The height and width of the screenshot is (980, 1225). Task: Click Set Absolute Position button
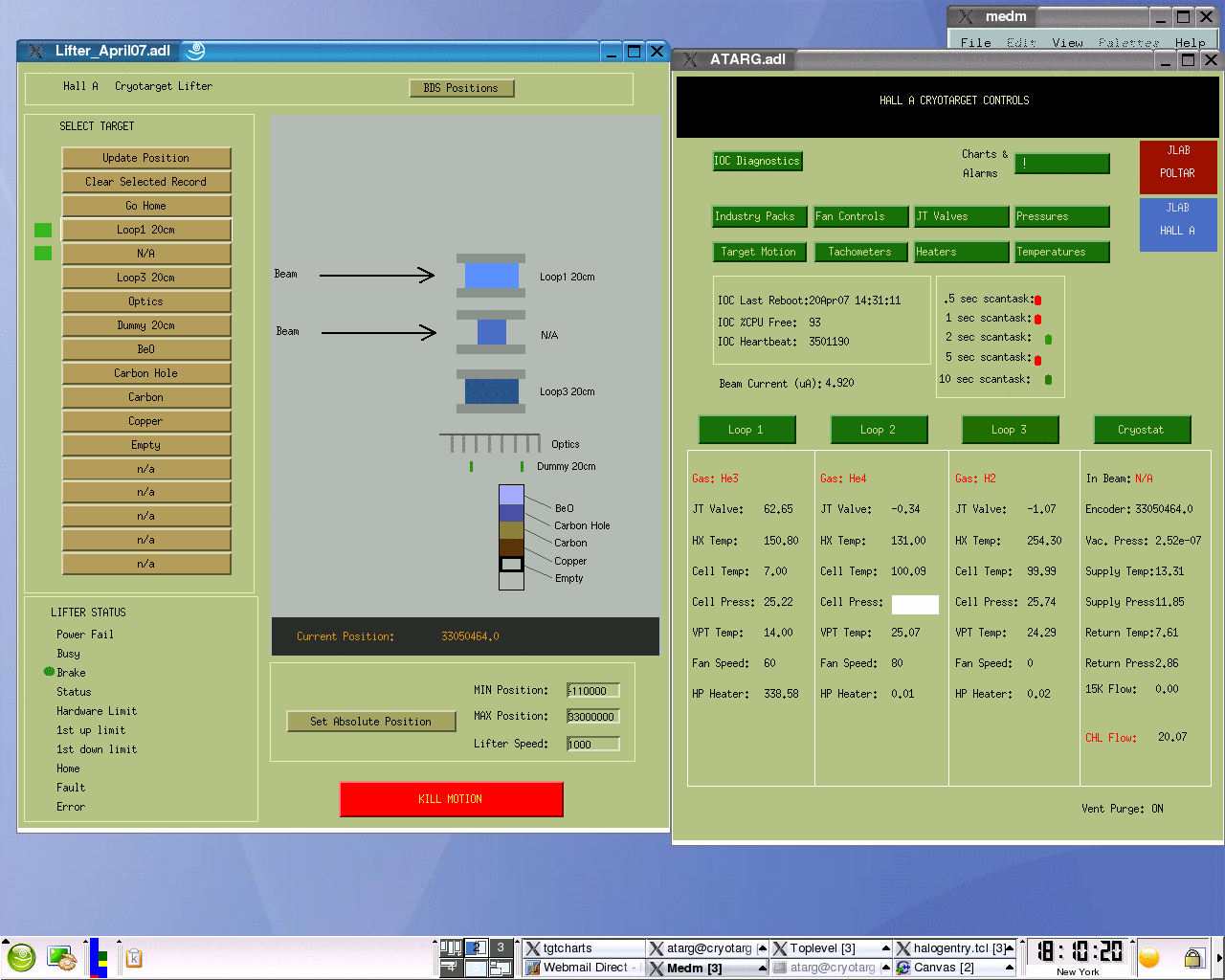click(x=371, y=722)
